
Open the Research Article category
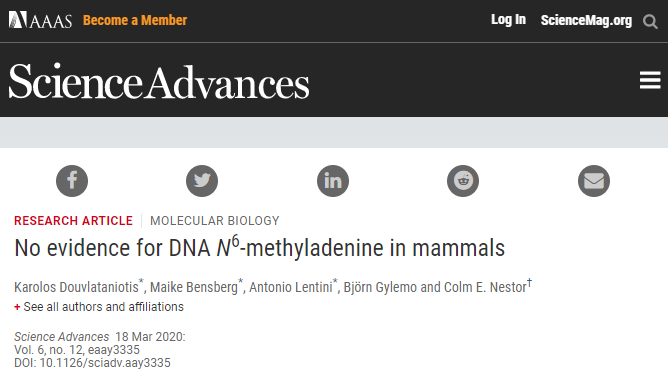click(73, 221)
